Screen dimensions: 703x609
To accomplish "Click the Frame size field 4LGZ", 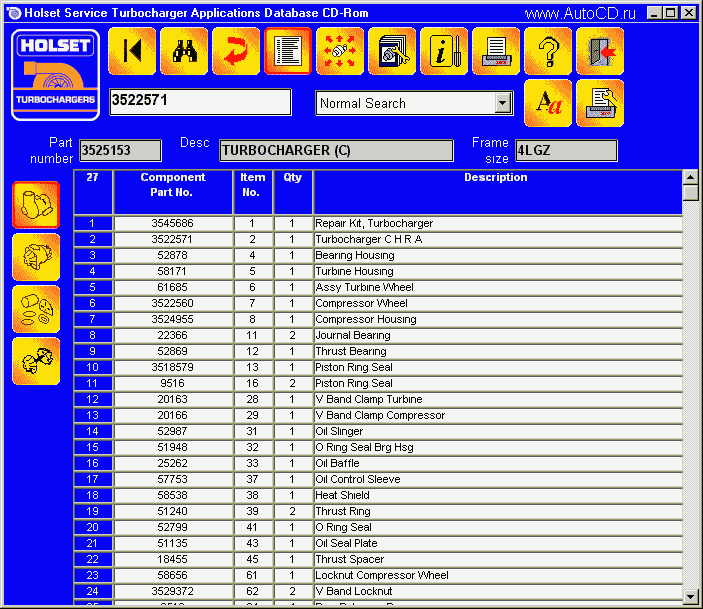I will coord(566,150).
